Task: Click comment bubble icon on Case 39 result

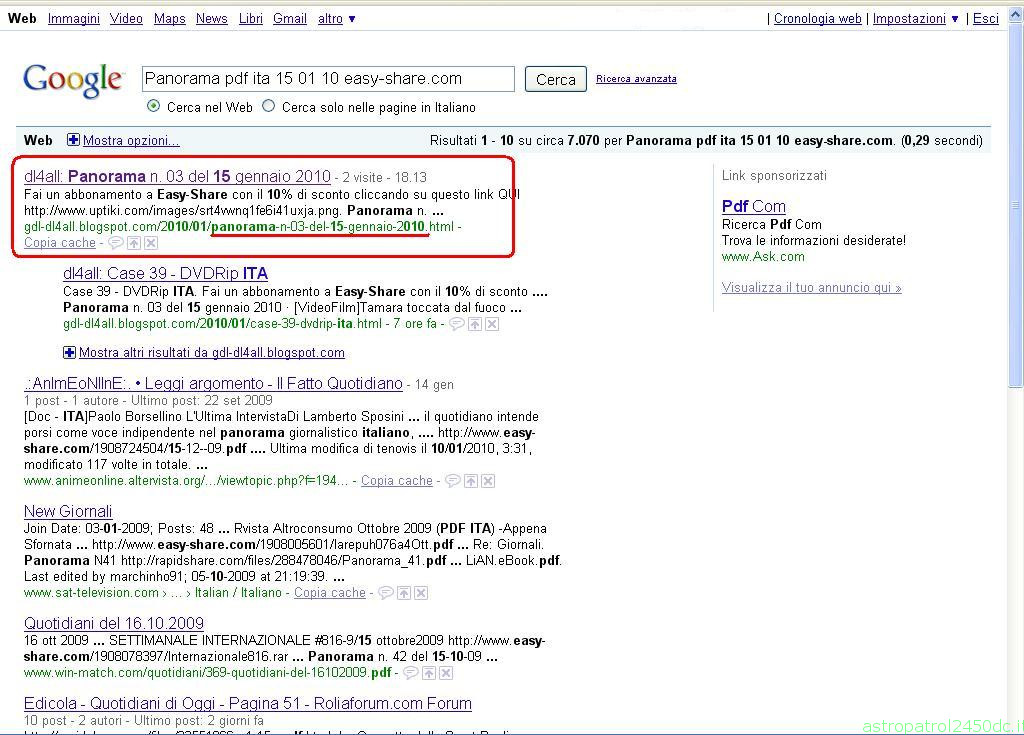Action: tap(457, 324)
